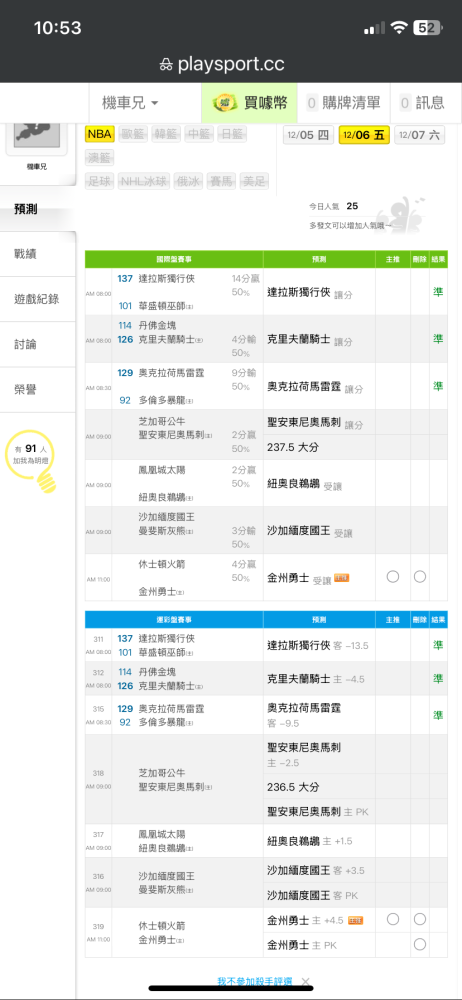Switch to the NBA league tab

pyautogui.click(x=100, y=134)
